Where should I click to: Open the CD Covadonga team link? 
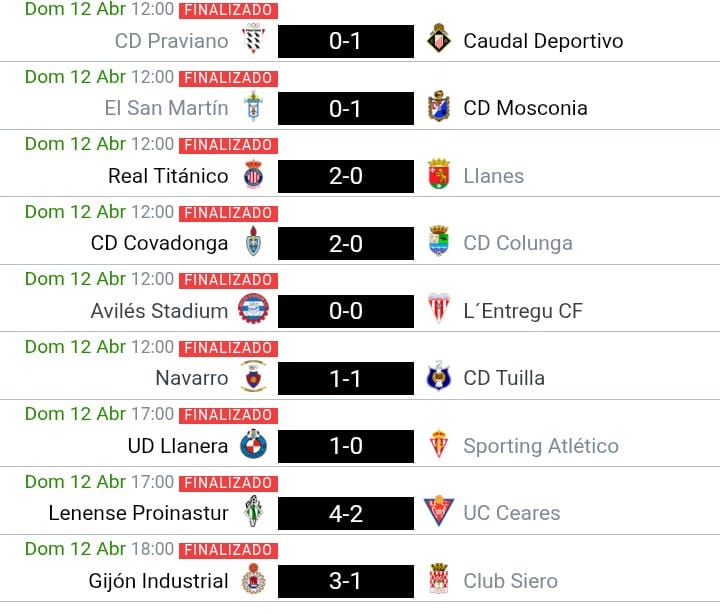coord(159,243)
